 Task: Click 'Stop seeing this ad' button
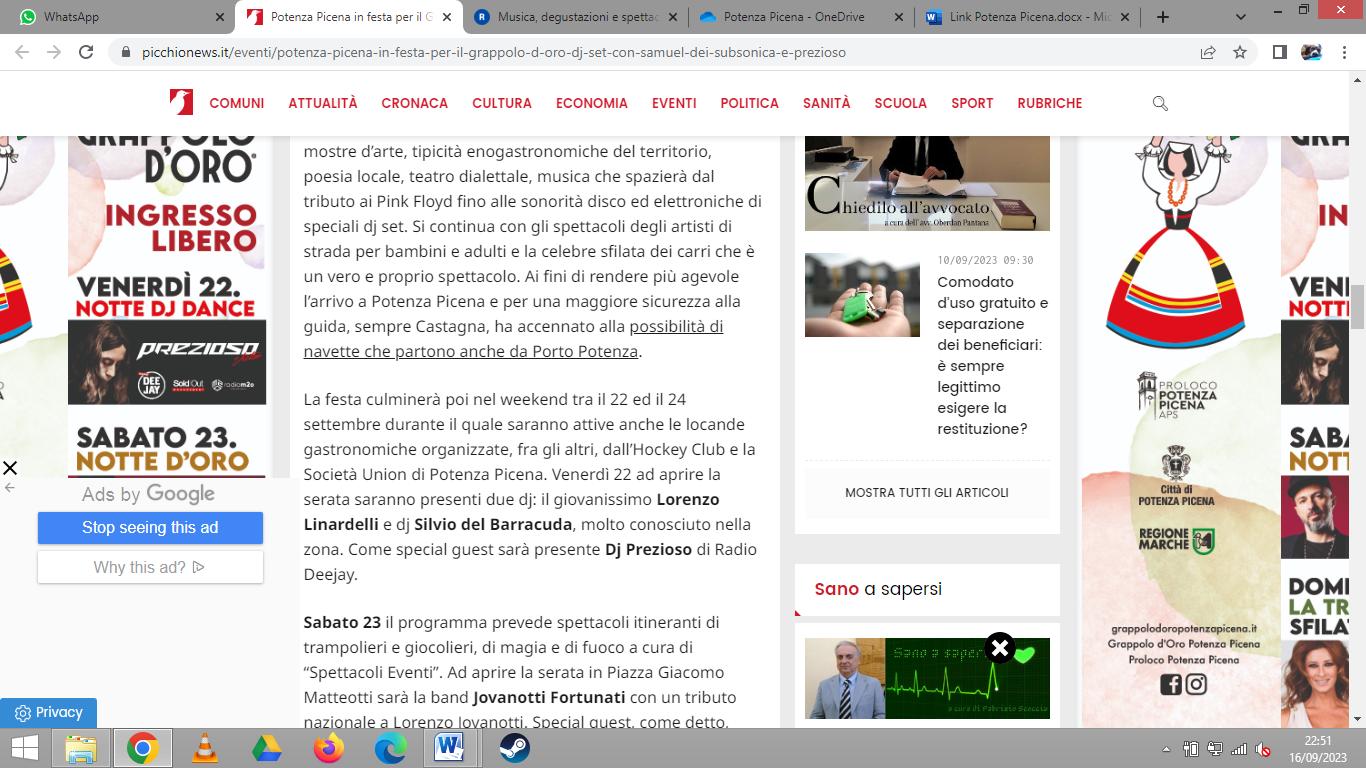[x=150, y=527]
